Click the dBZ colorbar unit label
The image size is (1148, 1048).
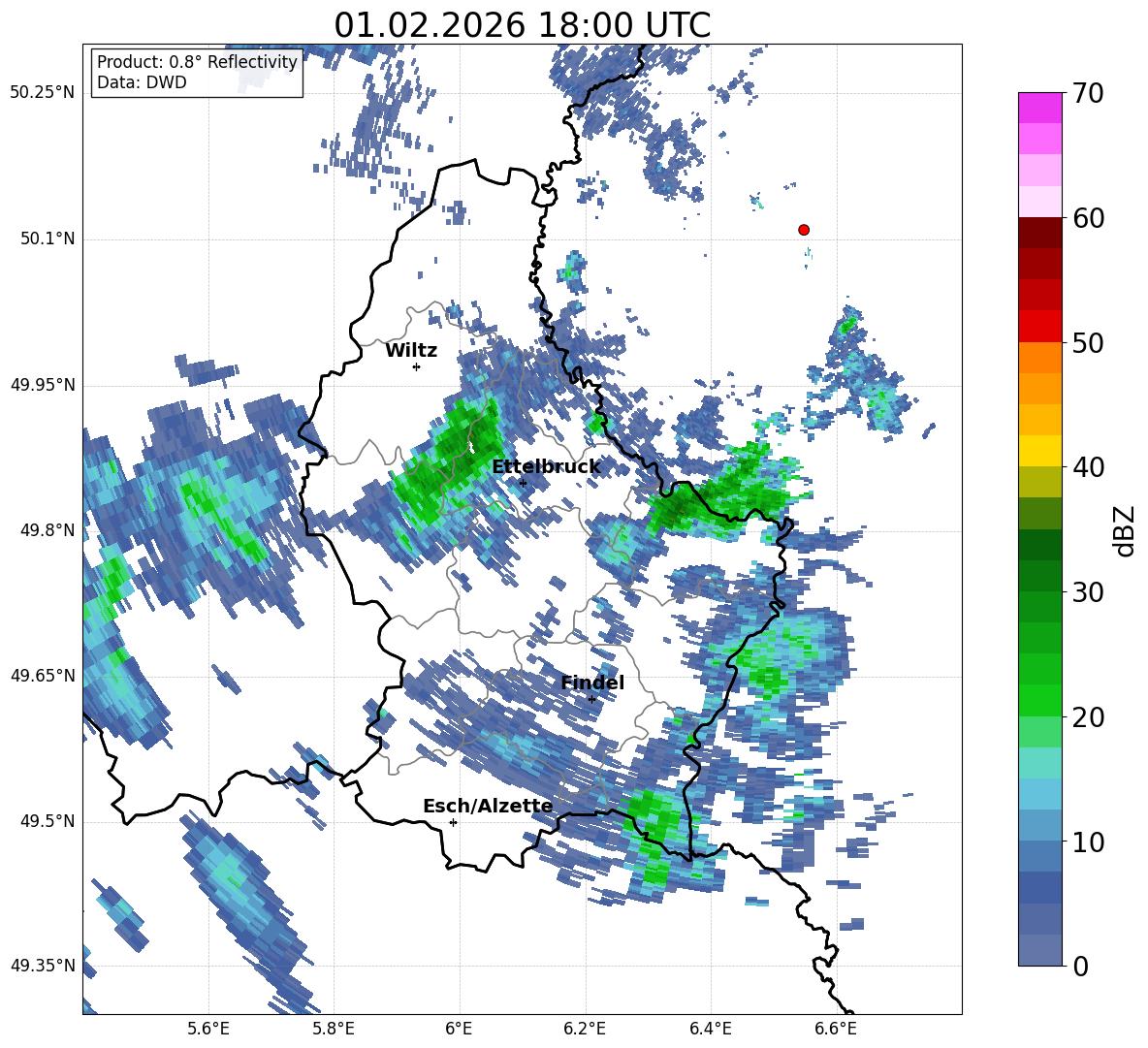(1125, 531)
